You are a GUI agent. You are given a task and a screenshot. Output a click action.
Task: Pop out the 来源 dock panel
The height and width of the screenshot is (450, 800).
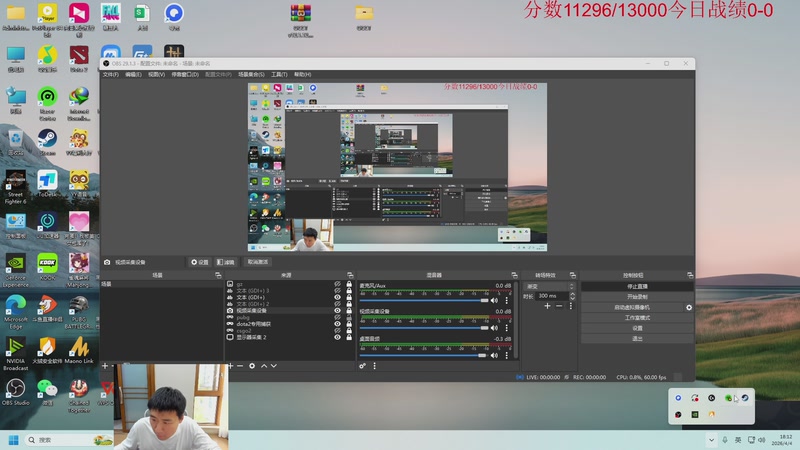pos(350,275)
